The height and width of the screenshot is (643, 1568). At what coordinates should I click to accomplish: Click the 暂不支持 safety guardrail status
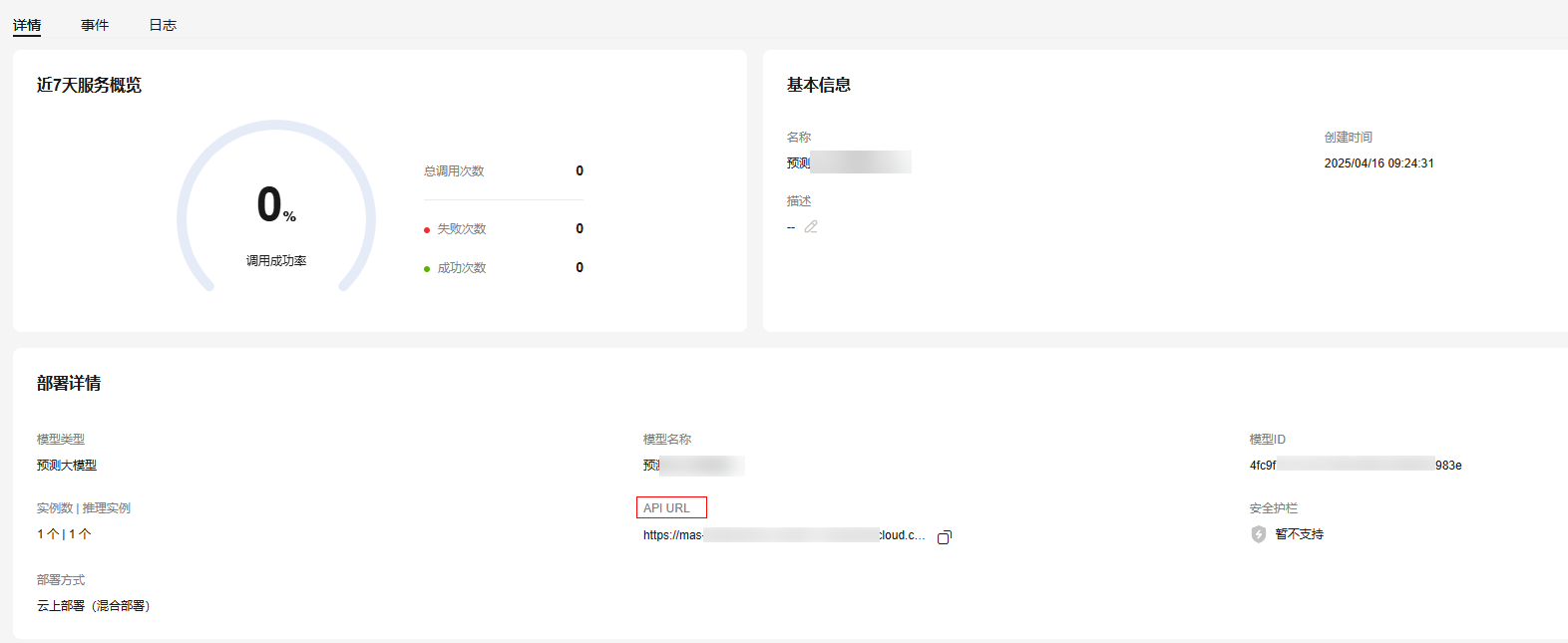pyautogui.click(x=1300, y=534)
